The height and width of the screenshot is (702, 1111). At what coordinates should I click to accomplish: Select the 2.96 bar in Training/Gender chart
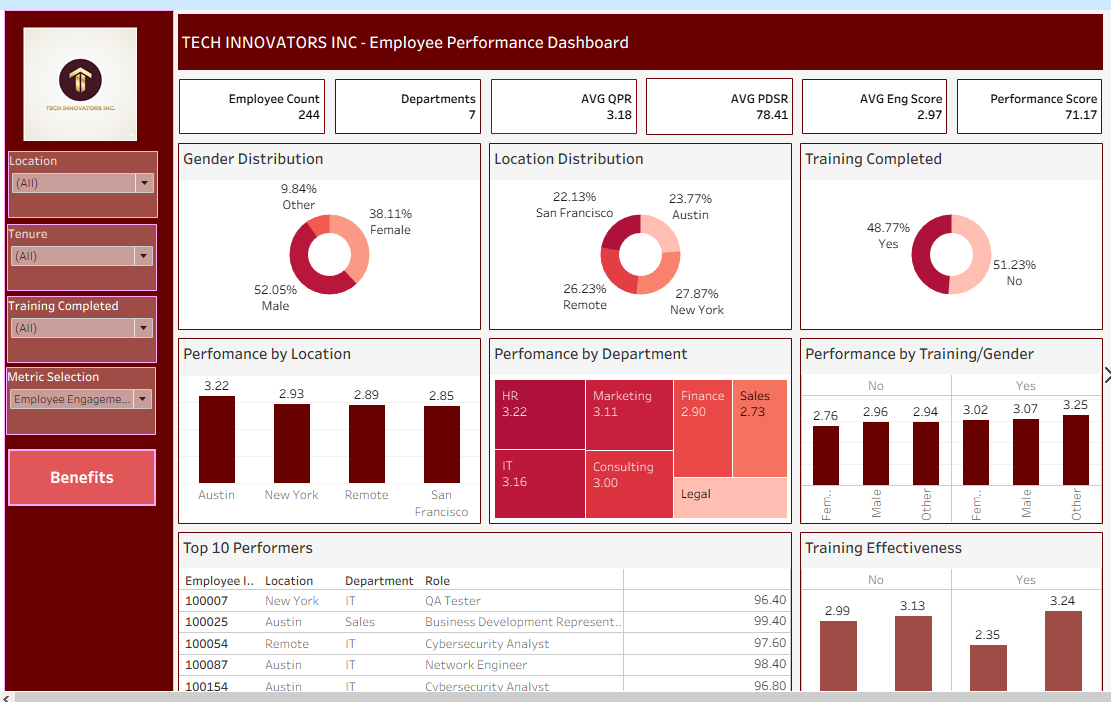coord(876,453)
